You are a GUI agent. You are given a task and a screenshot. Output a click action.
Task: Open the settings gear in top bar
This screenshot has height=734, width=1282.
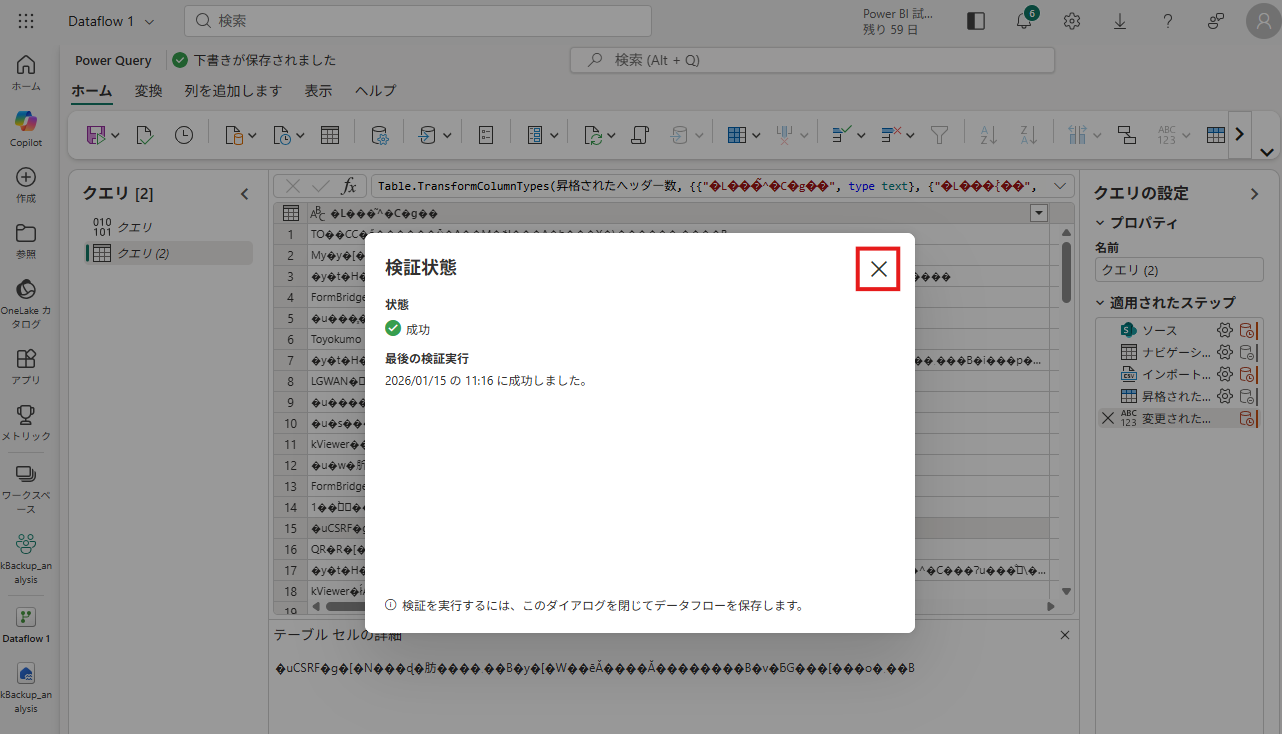click(x=1072, y=21)
